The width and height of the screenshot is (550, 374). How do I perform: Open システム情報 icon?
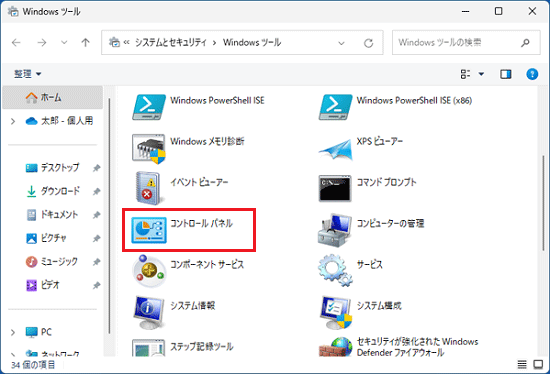149,312
